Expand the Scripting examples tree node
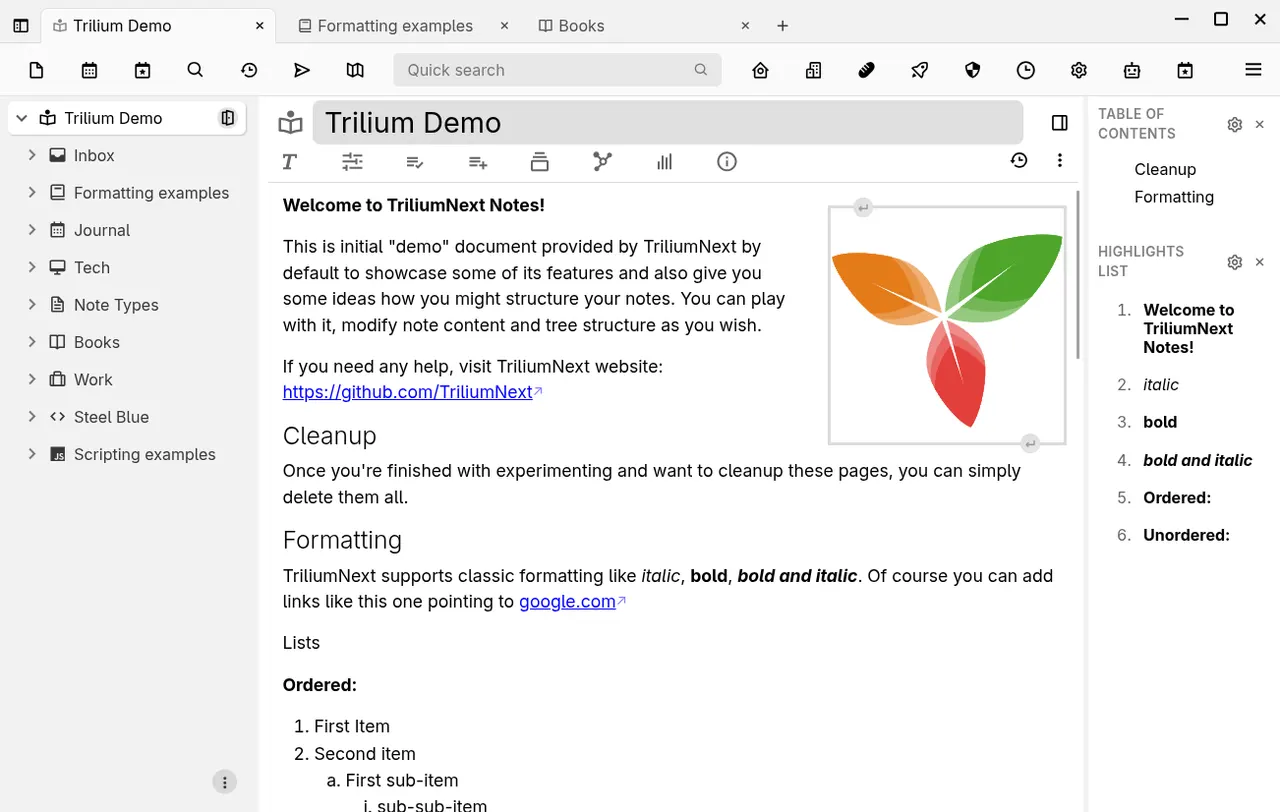This screenshot has height=812, width=1280. [x=32, y=454]
